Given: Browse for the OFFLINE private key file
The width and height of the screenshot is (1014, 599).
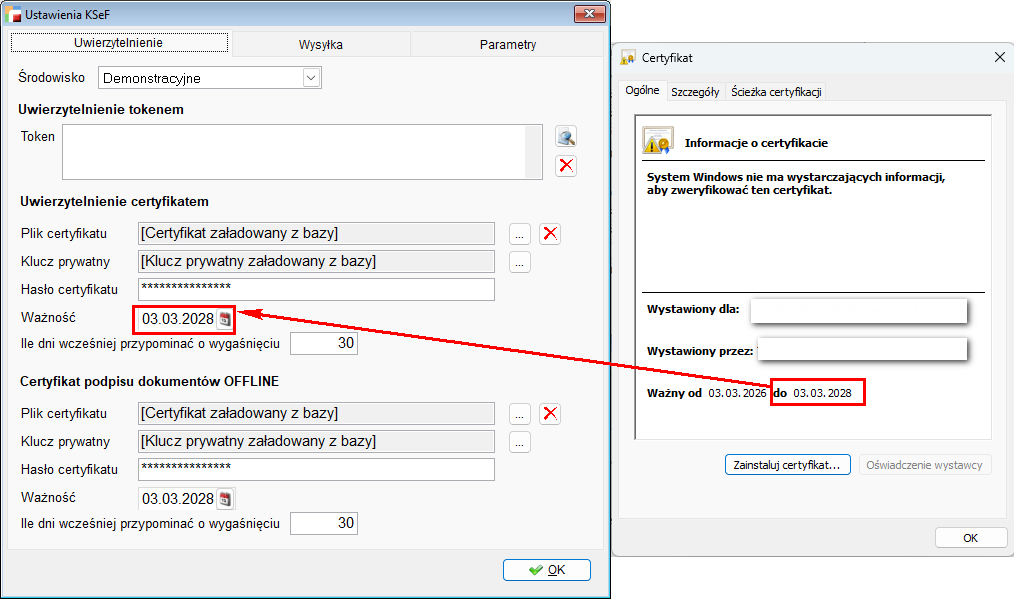Looking at the screenshot, I should 519,442.
